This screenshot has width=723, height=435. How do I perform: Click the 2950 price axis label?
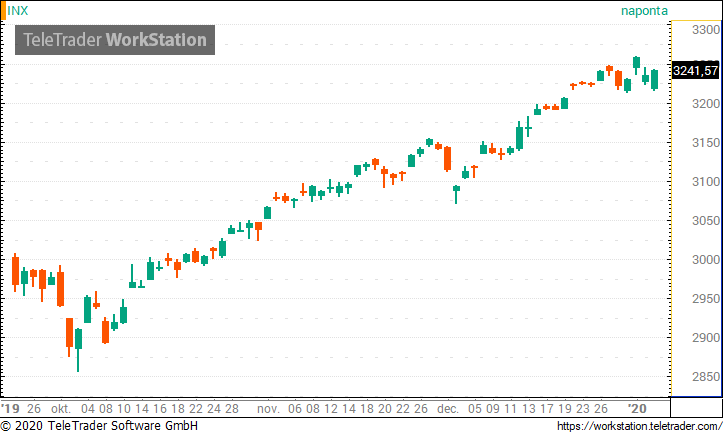[705, 299]
